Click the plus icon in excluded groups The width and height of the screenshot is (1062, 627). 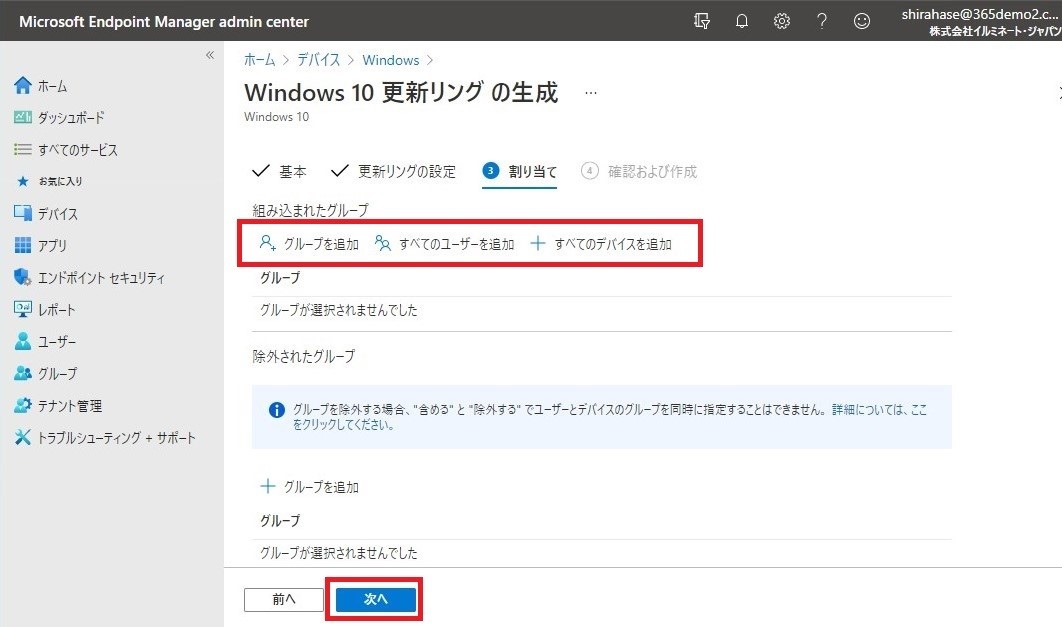point(268,486)
